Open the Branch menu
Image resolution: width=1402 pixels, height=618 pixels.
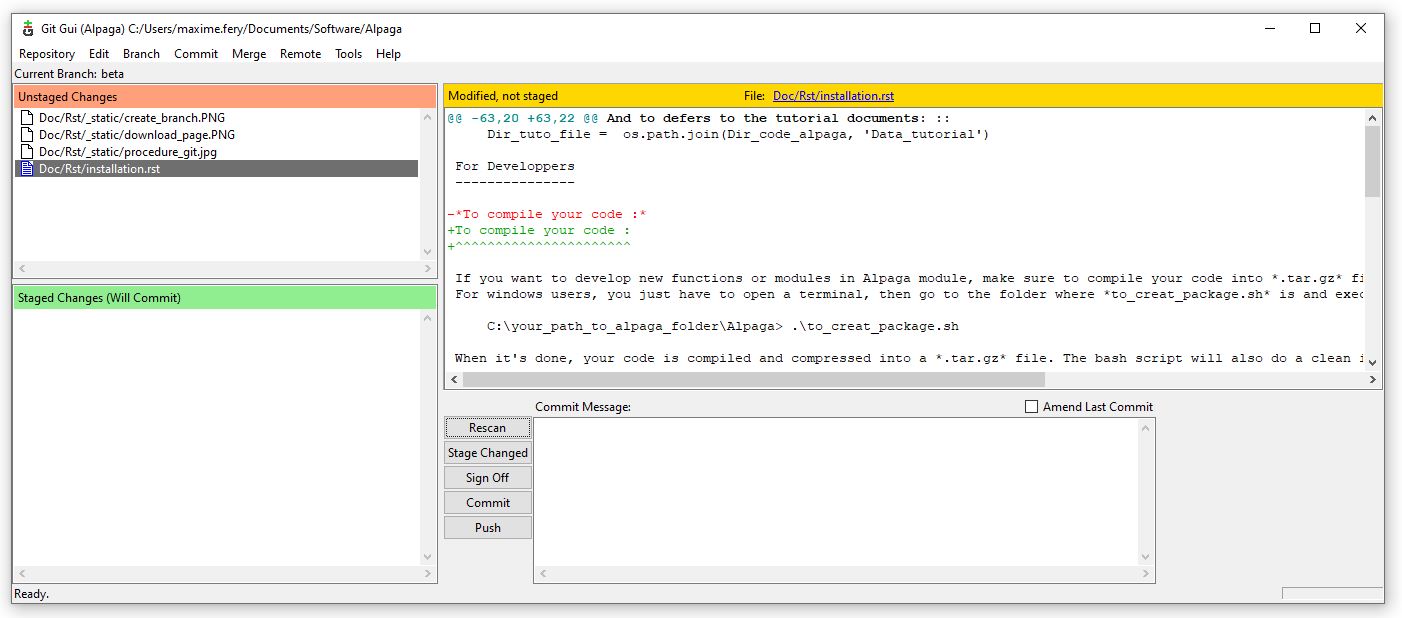(141, 54)
